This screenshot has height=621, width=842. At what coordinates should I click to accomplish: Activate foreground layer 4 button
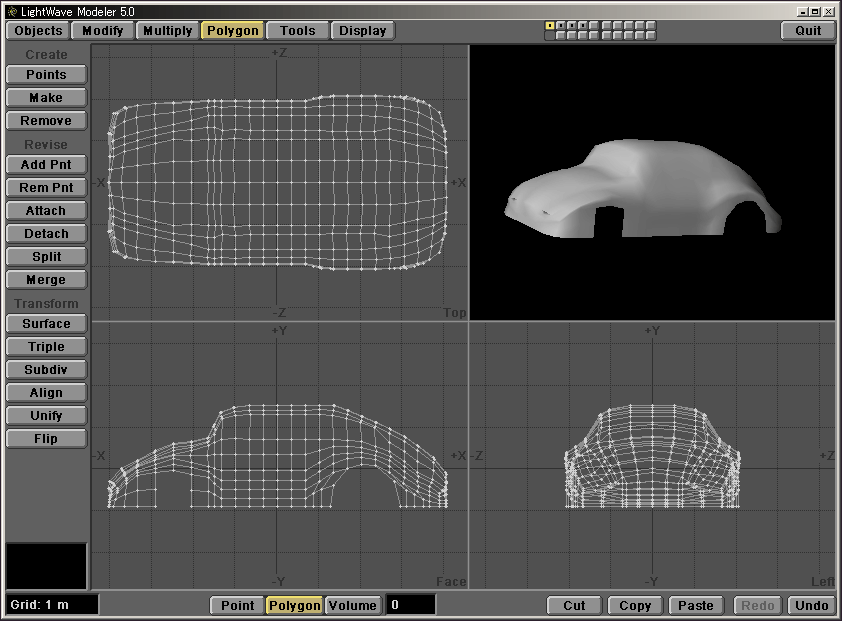583,25
